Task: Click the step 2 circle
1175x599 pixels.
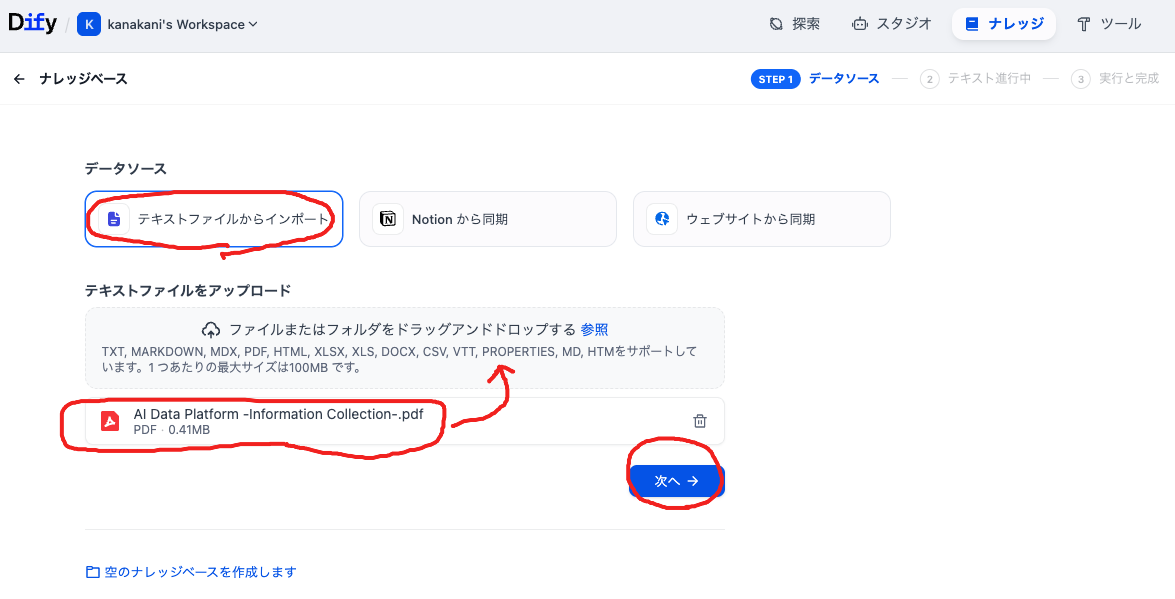Action: tap(929, 79)
